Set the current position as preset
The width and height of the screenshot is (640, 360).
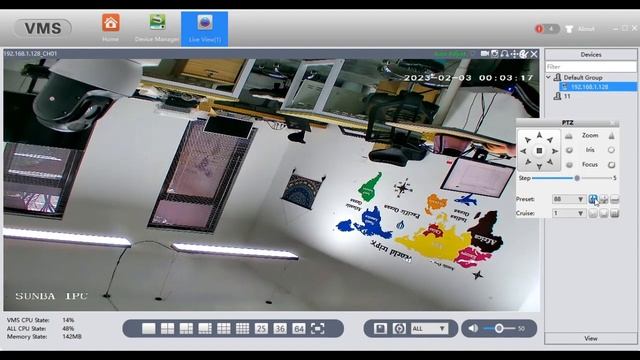[x=604, y=199]
